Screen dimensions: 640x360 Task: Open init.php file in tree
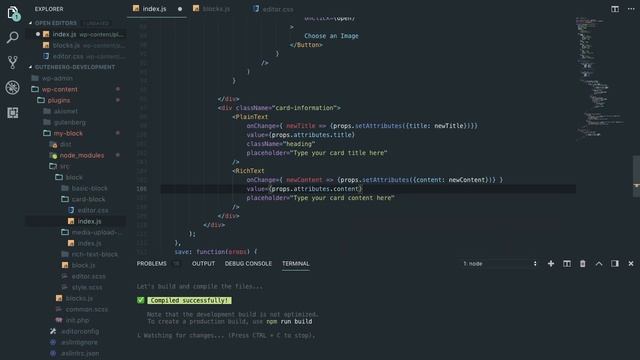[x=77, y=320]
